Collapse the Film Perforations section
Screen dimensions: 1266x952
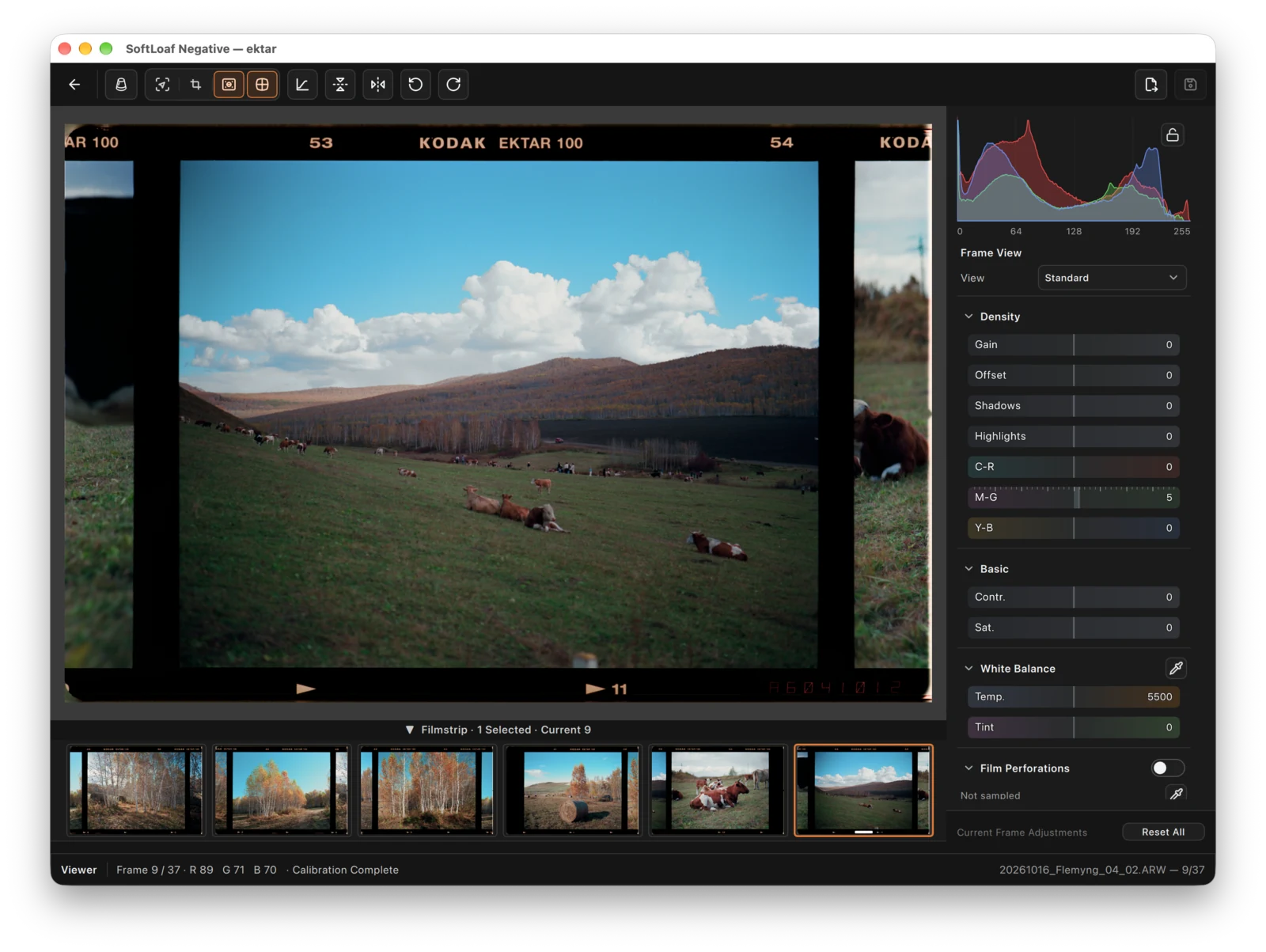(x=968, y=768)
